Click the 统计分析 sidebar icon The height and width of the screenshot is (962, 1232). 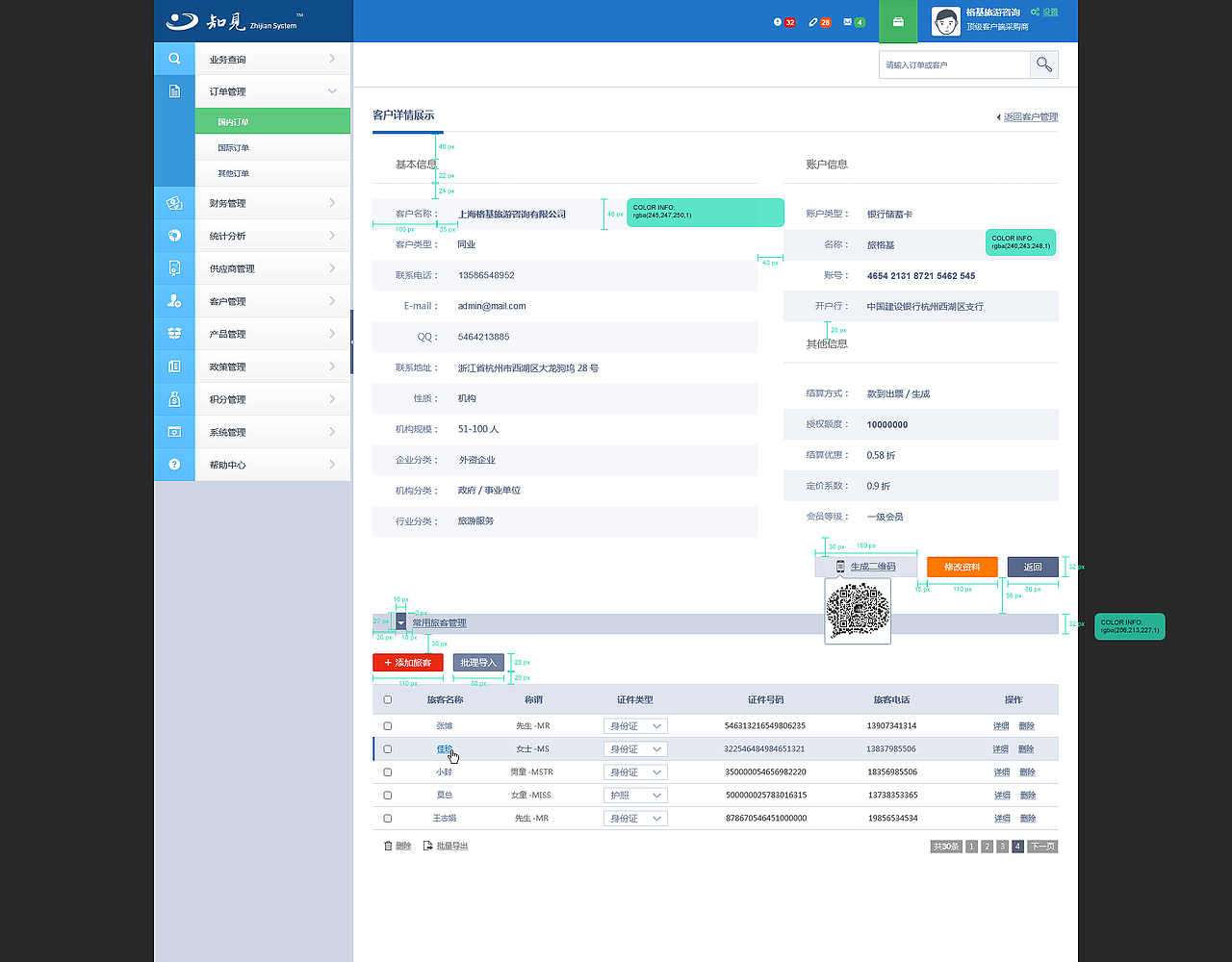coord(174,236)
